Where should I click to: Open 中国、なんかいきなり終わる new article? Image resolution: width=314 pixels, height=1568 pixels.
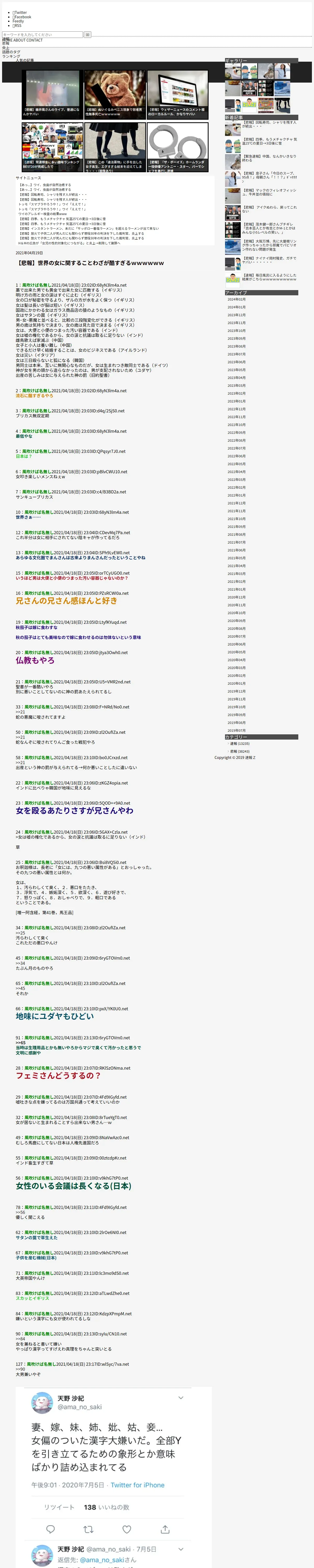click(270, 158)
